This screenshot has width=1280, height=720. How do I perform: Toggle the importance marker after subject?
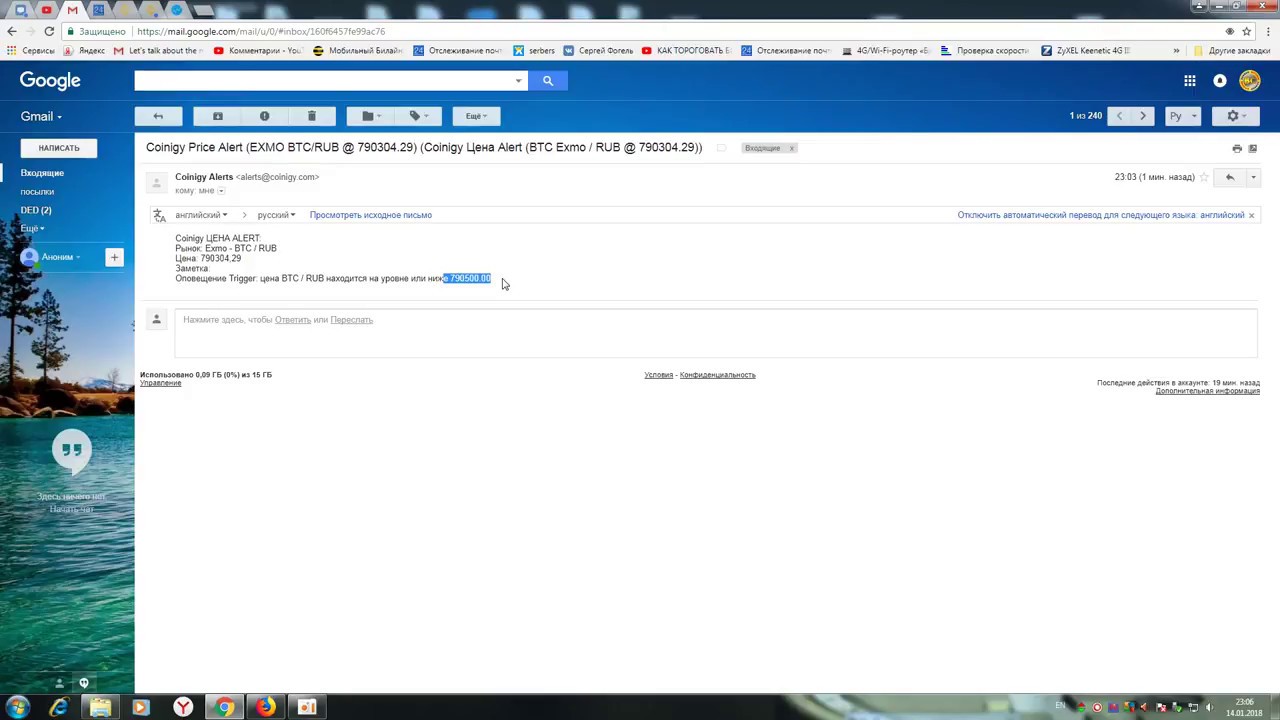[x=721, y=148]
